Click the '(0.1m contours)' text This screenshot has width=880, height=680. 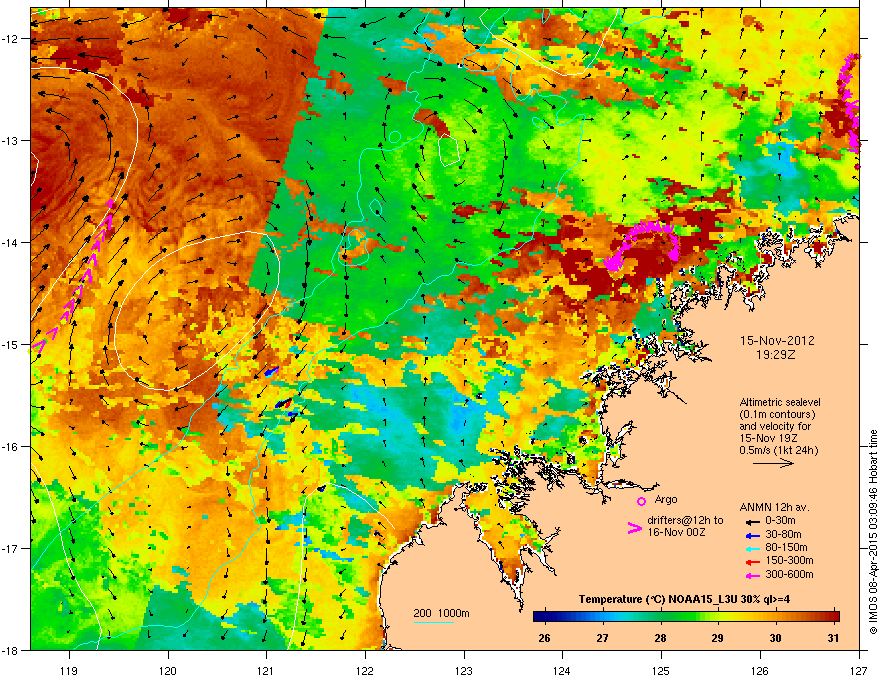click(777, 415)
